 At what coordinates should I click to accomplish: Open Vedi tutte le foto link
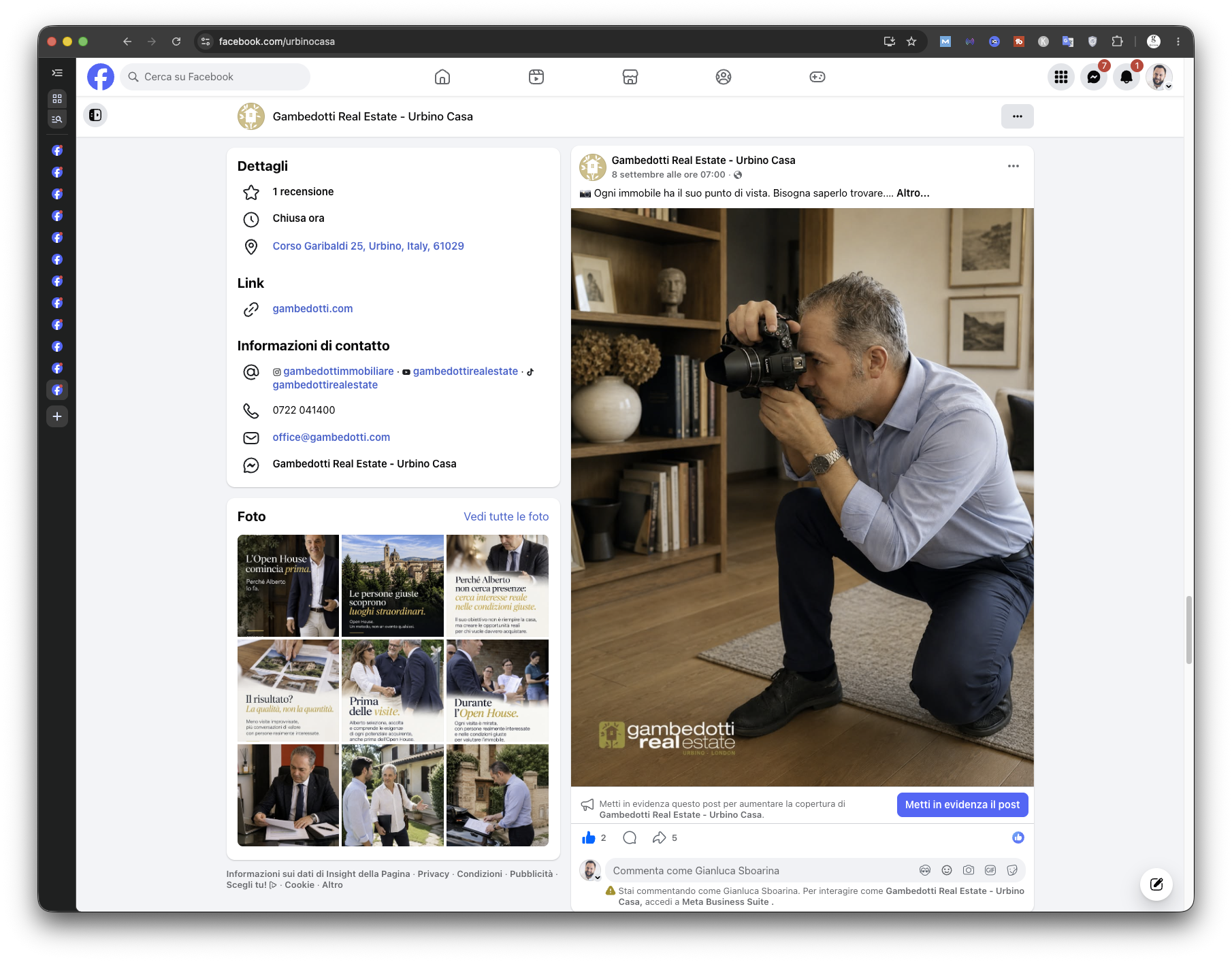pos(506,516)
